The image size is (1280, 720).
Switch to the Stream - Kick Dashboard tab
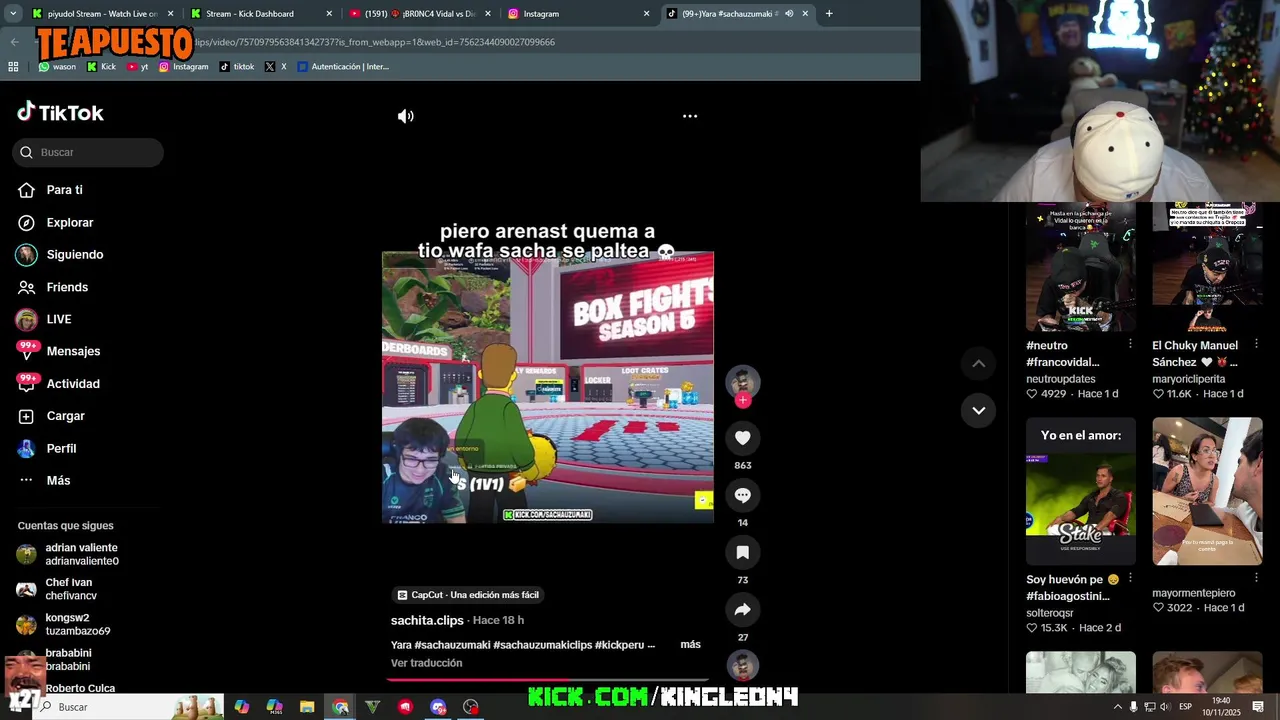(x=260, y=14)
